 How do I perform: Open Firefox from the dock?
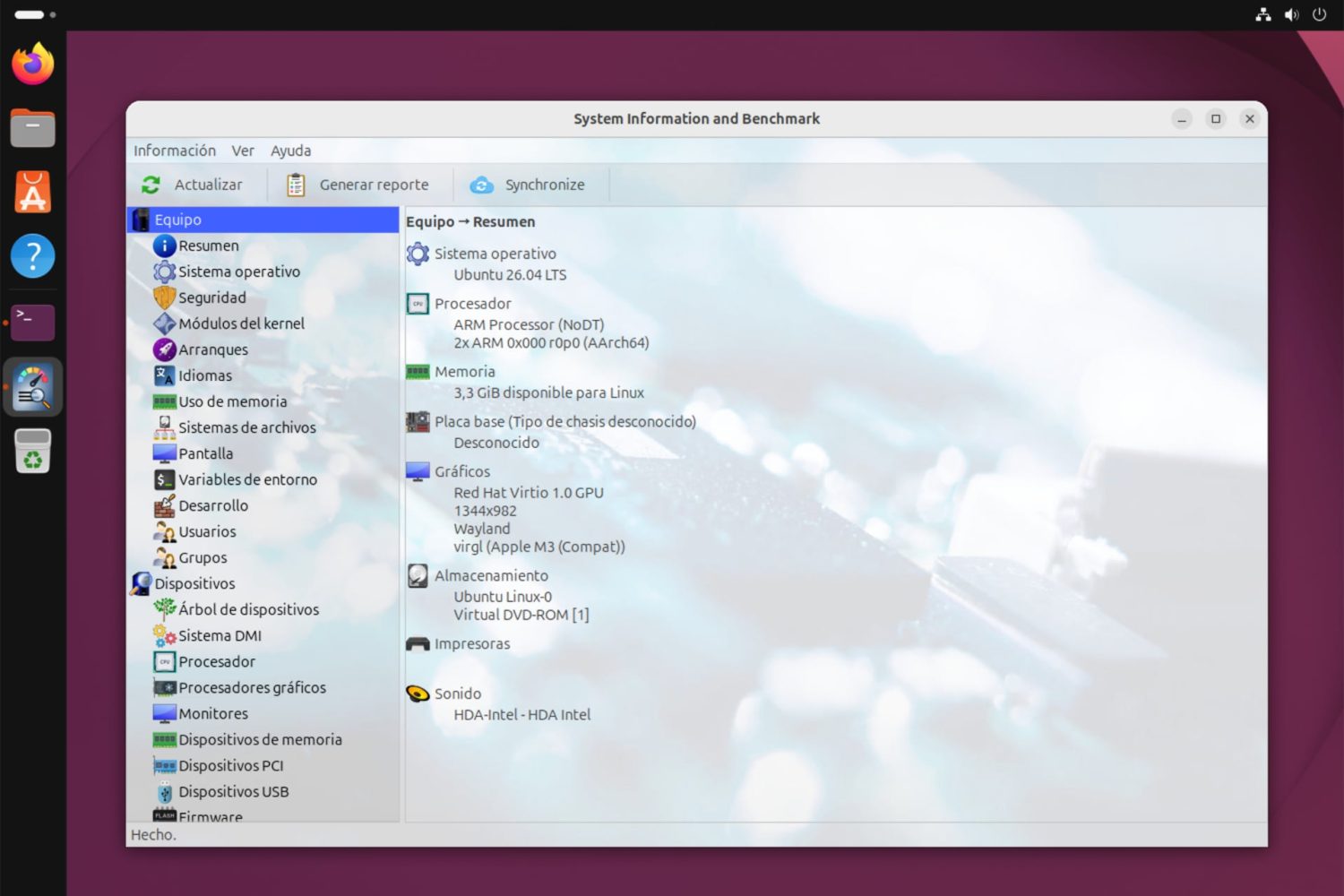click(x=33, y=64)
